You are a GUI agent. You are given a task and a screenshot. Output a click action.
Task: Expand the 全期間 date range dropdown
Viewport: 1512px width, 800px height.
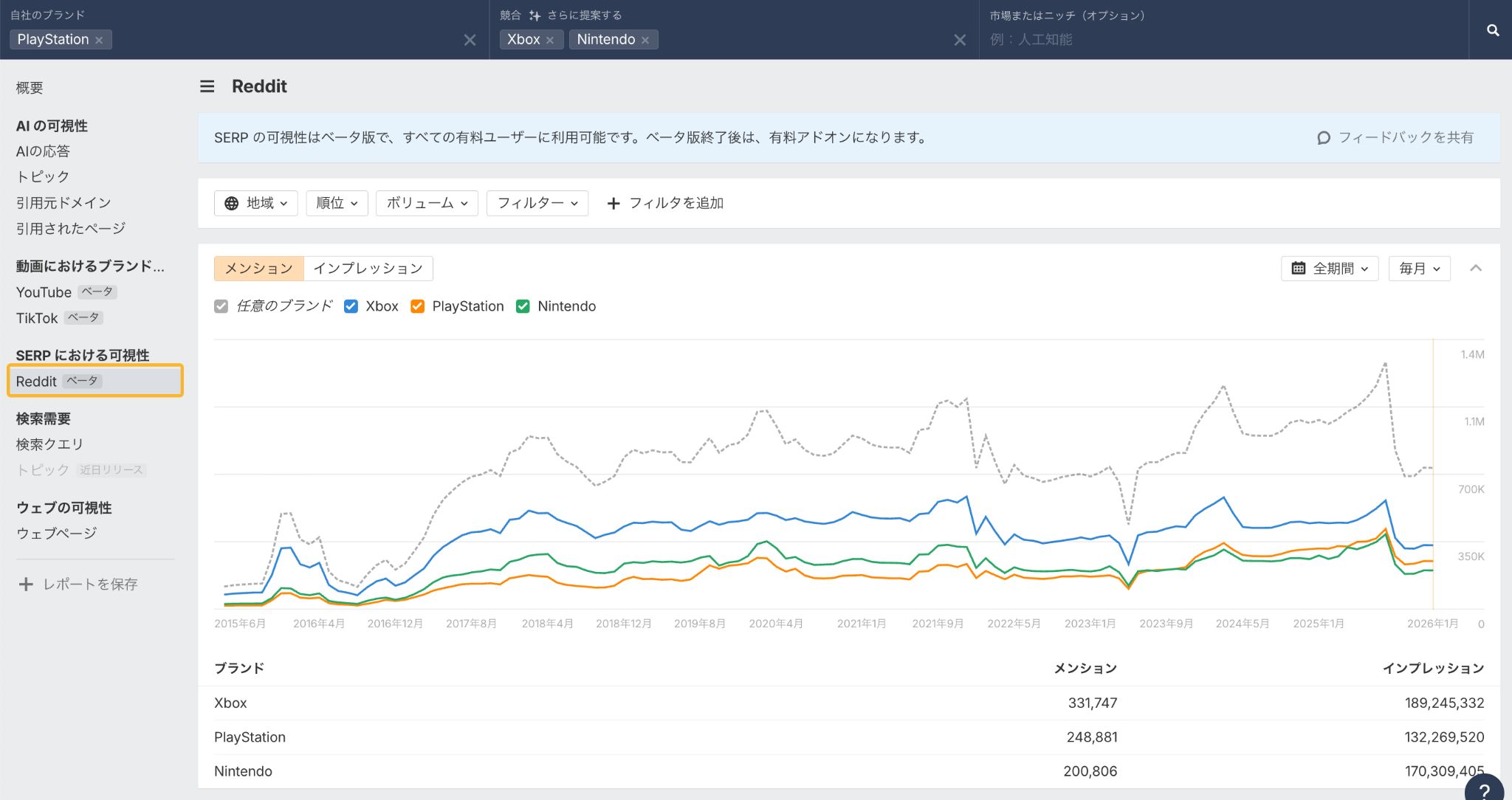point(1329,269)
